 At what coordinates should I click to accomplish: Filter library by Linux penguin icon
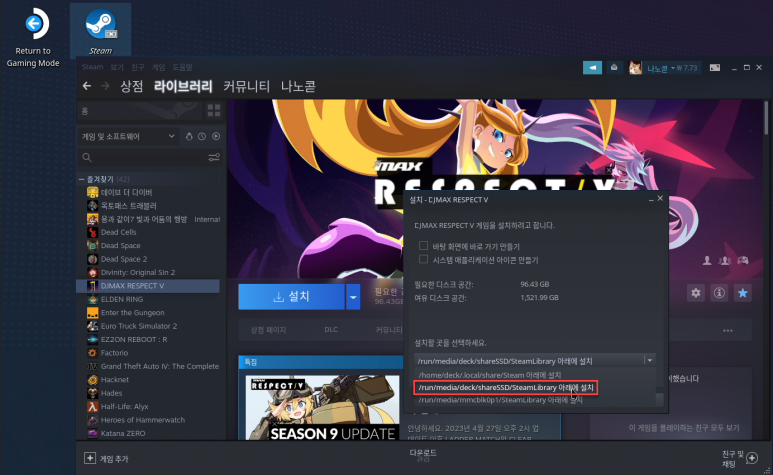coord(189,136)
